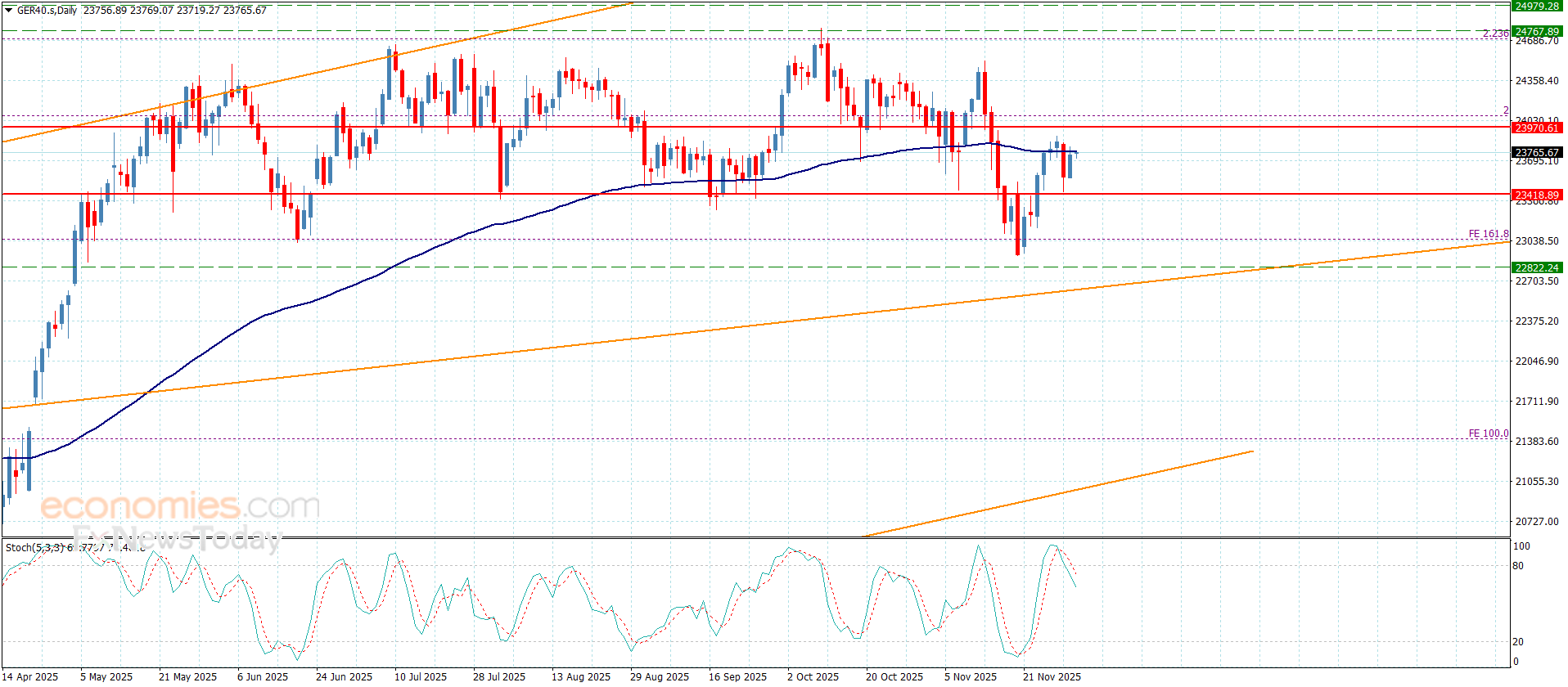Click the FE 161.8 Fibonacci label
This screenshot has height=687, width=1568.
(1488, 235)
